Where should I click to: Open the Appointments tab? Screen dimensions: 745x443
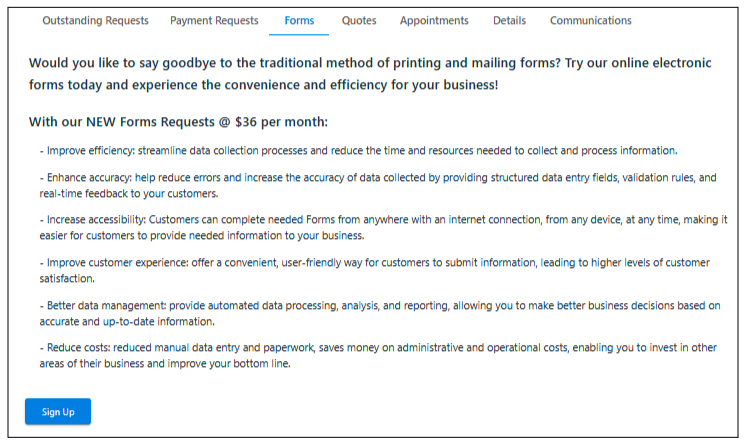434,21
